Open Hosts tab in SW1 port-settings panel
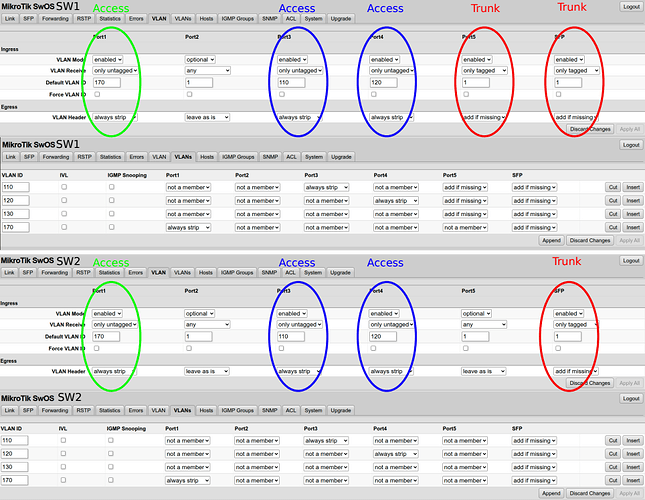Screen dimensions: 645x500 (206, 19)
